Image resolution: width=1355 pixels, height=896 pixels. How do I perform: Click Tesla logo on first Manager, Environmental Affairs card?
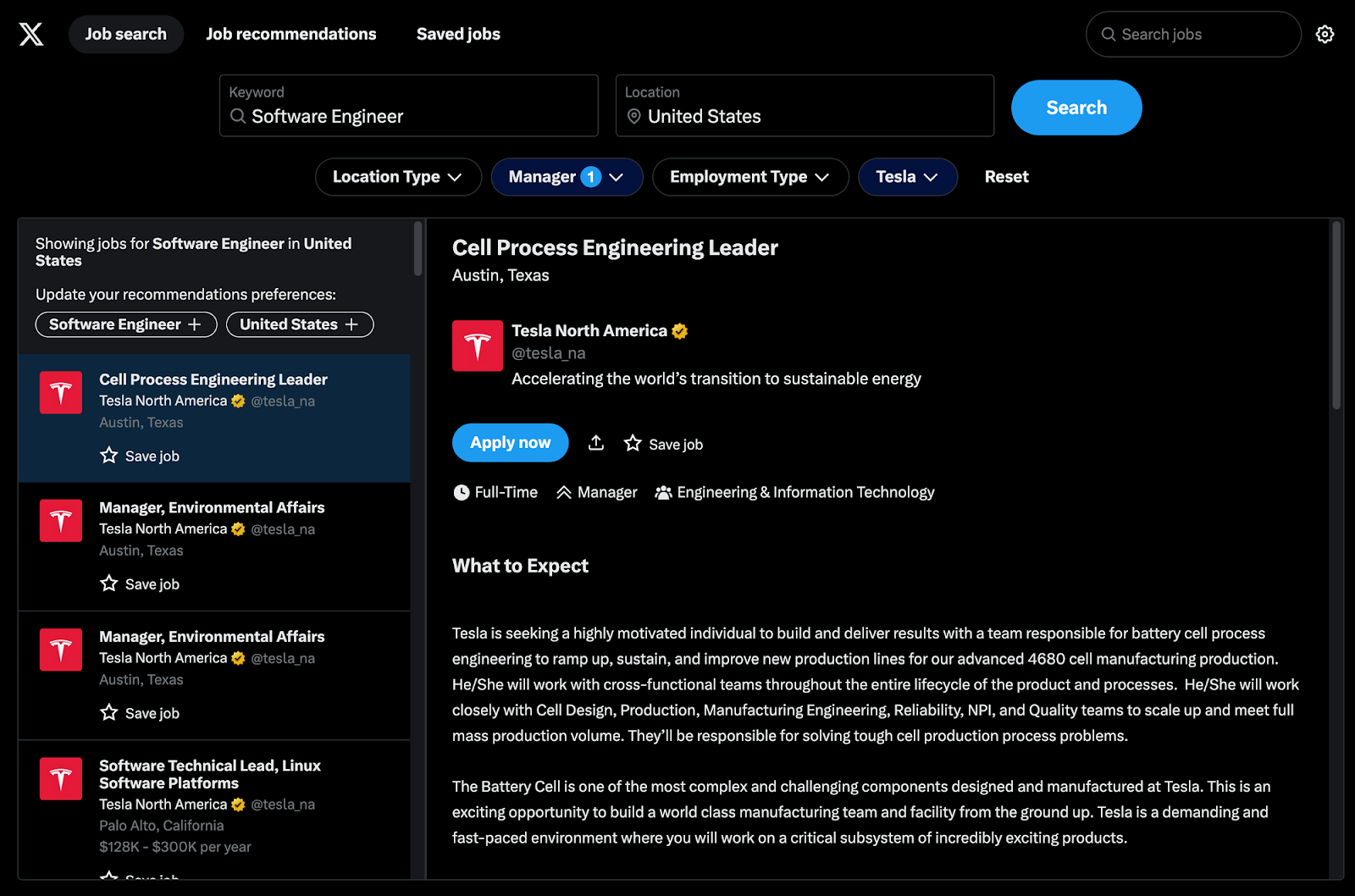click(x=61, y=520)
